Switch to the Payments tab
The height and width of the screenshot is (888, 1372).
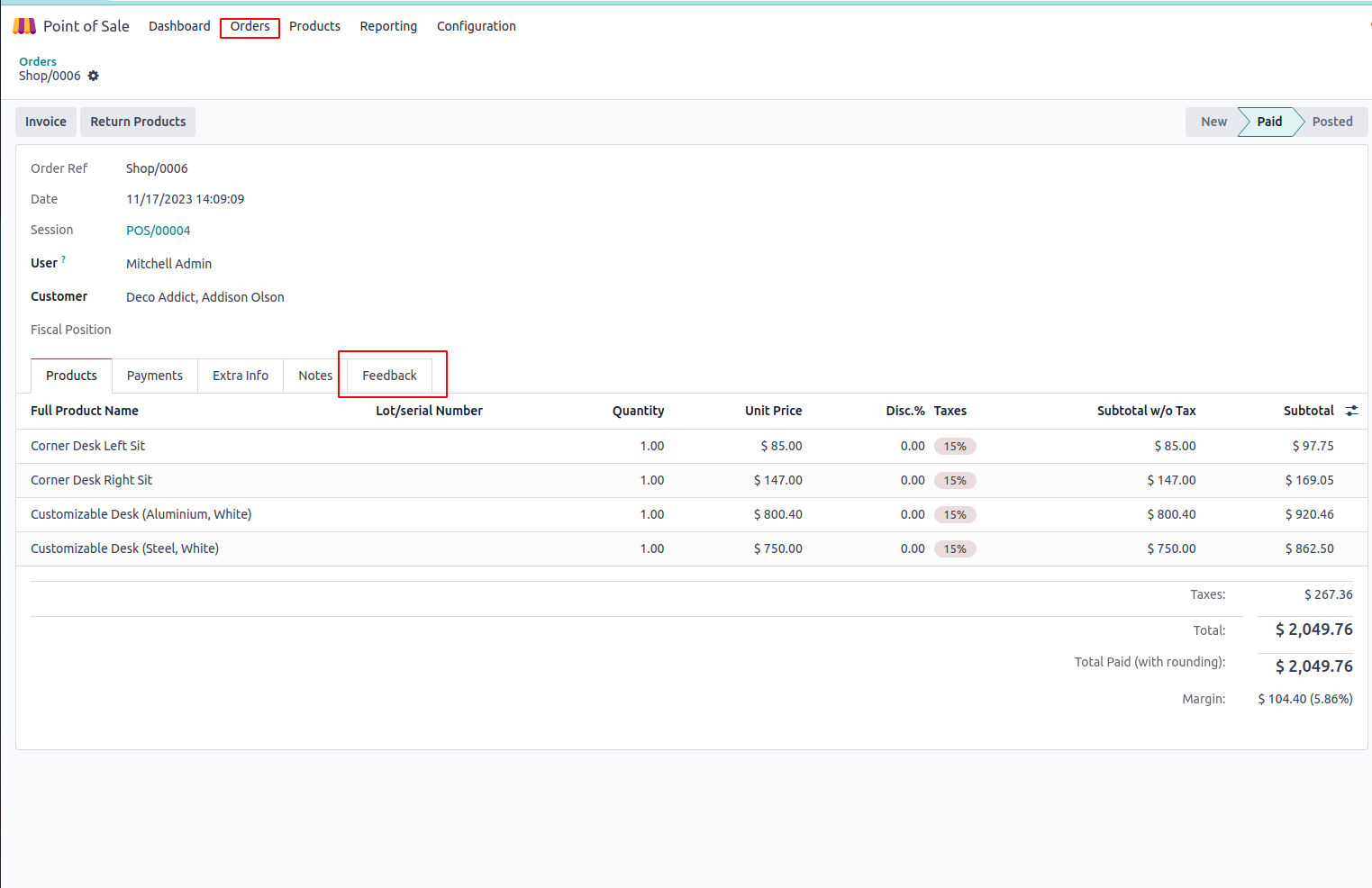point(155,376)
